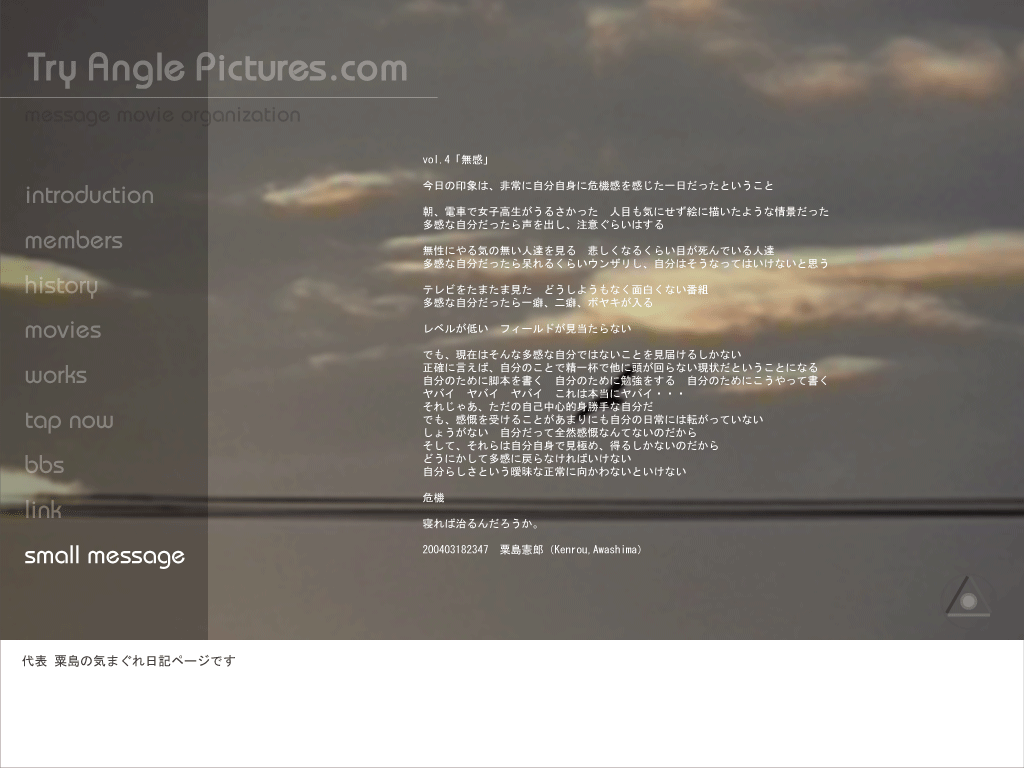
Task: Click the 代表 粟島 description text at bottom
Action: 128,661
